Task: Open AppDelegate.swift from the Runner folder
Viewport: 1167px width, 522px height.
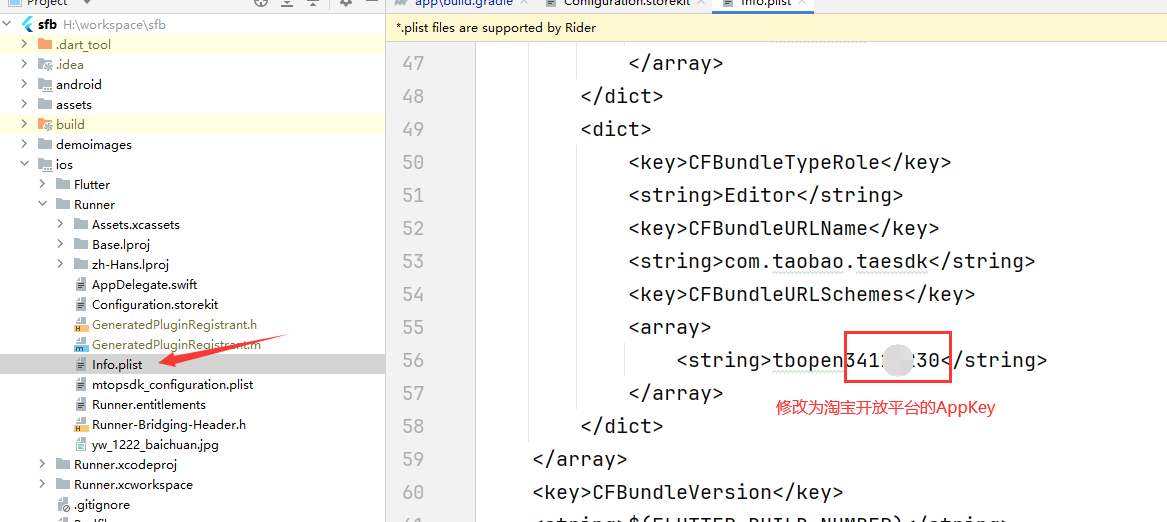Action: pos(144,285)
